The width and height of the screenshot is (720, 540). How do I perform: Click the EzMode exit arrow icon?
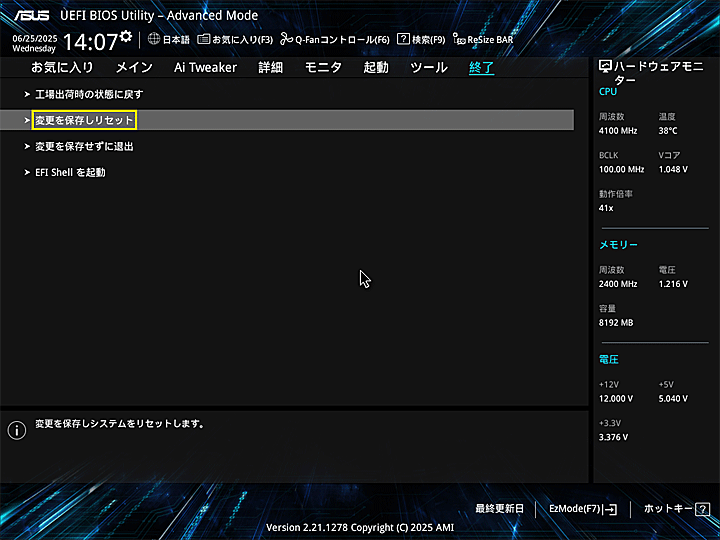[x=610, y=509]
